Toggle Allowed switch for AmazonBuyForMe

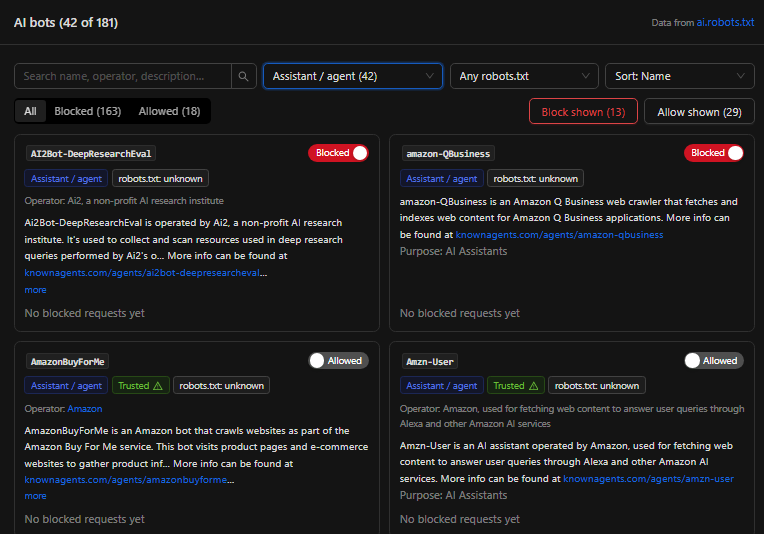point(338,361)
